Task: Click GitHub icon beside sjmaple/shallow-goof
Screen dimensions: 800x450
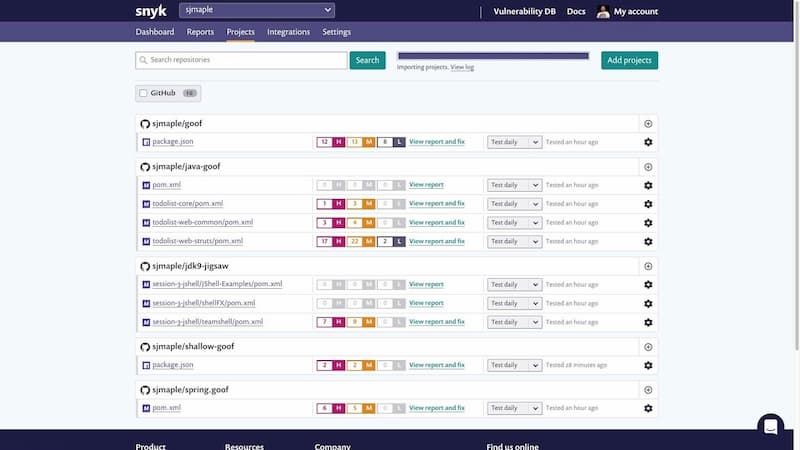Action: tap(145, 347)
